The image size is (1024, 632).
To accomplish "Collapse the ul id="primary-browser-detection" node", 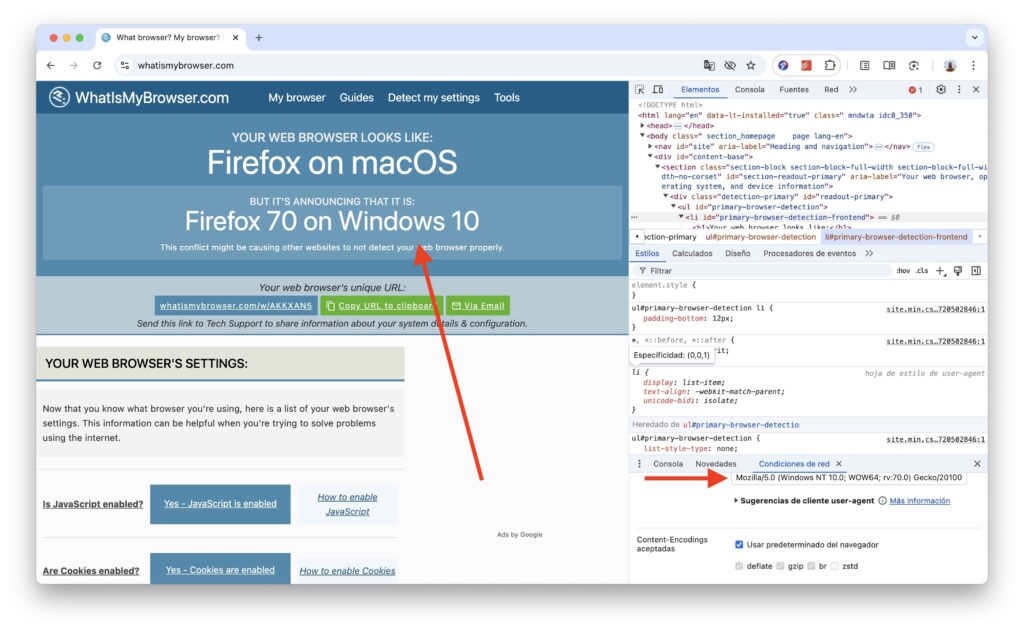I will pyautogui.click(x=673, y=206).
